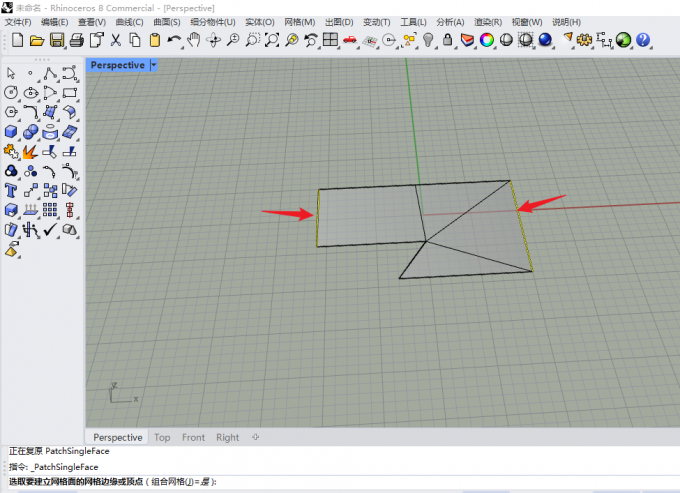Switch to the Right viewport tab
The width and height of the screenshot is (680, 493).
pyautogui.click(x=227, y=437)
